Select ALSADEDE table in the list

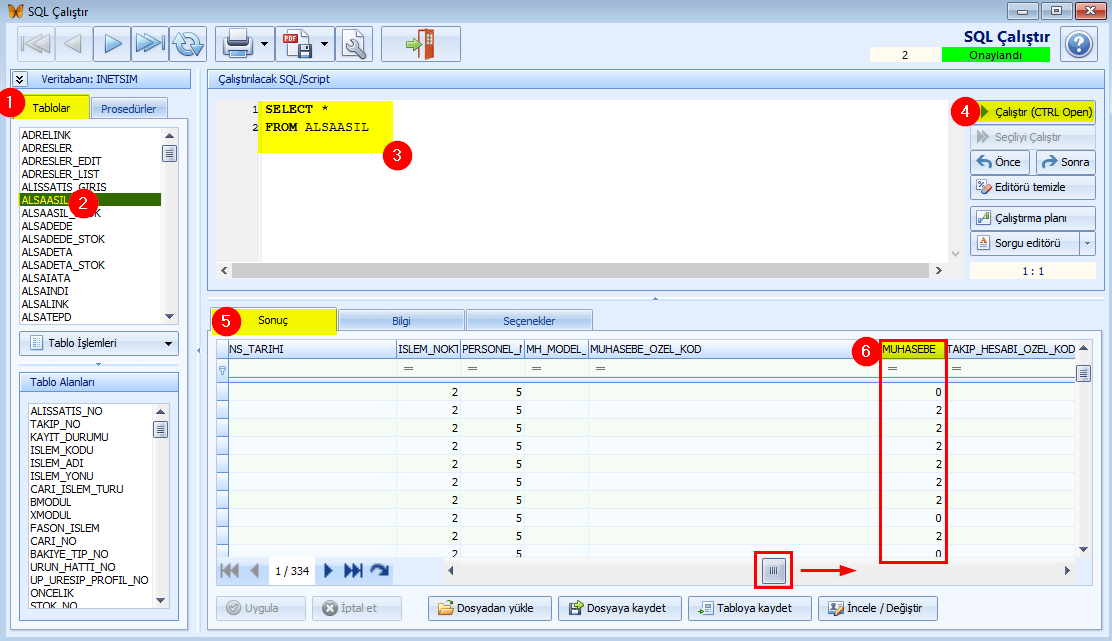tap(47, 226)
